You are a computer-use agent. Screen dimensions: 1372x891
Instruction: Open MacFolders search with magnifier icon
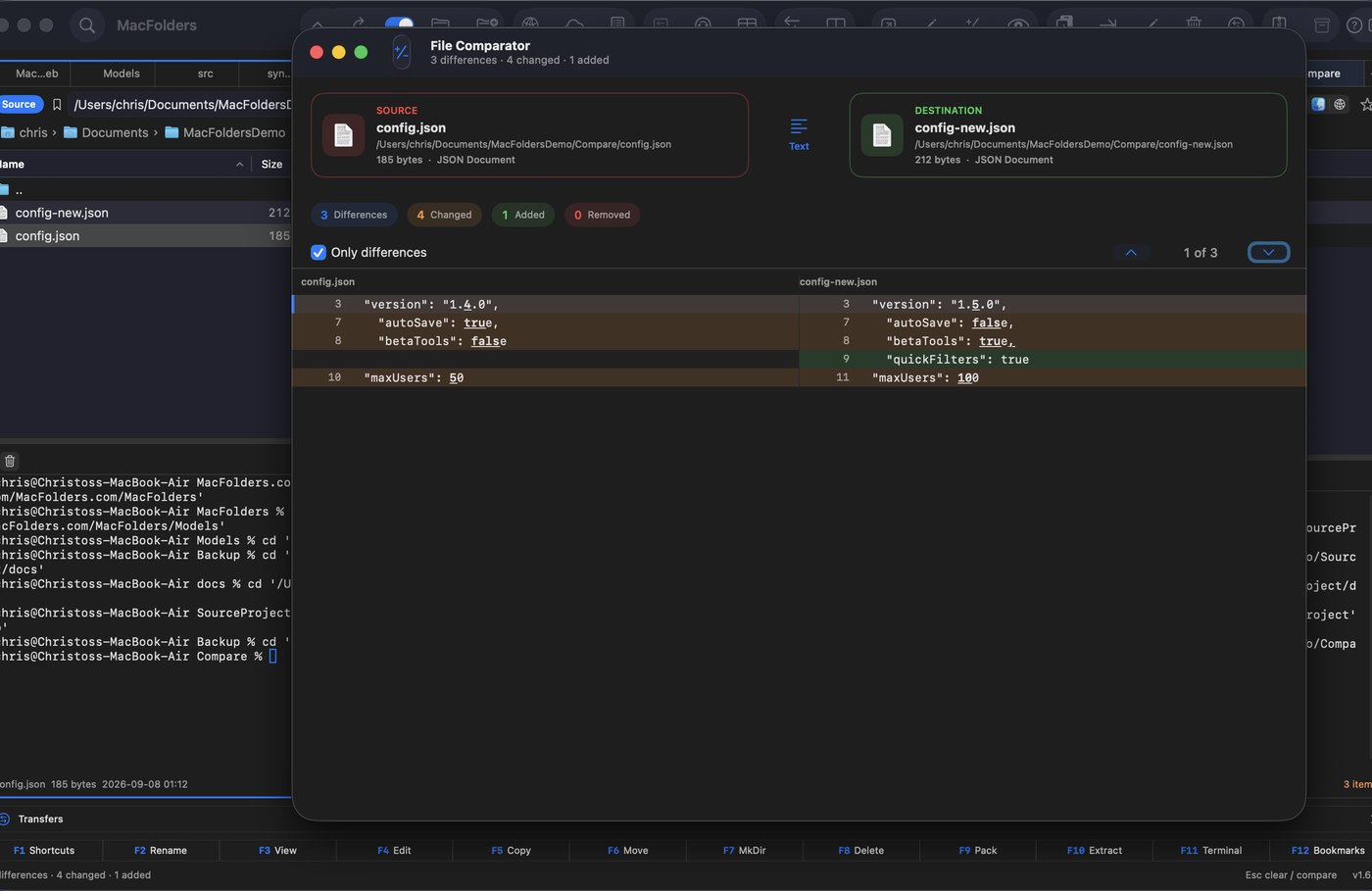(87, 25)
